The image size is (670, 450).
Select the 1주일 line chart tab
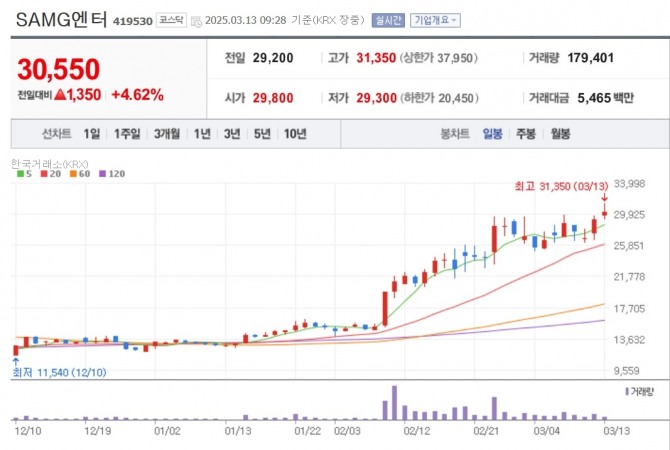point(127,134)
